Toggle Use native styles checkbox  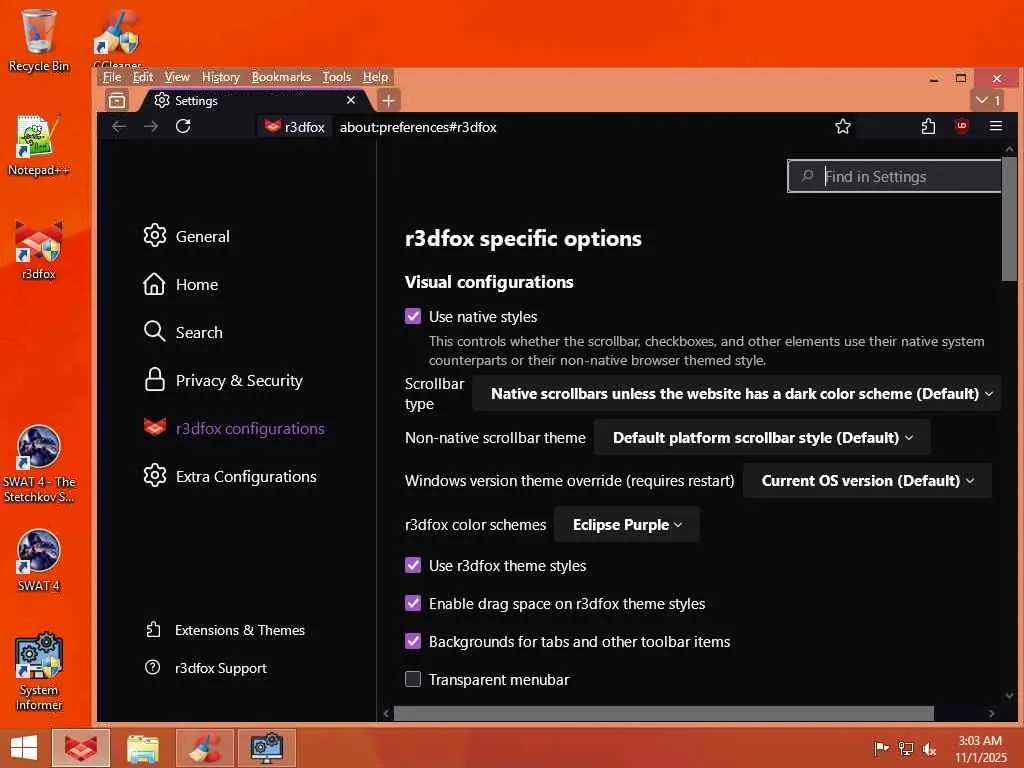tap(413, 317)
